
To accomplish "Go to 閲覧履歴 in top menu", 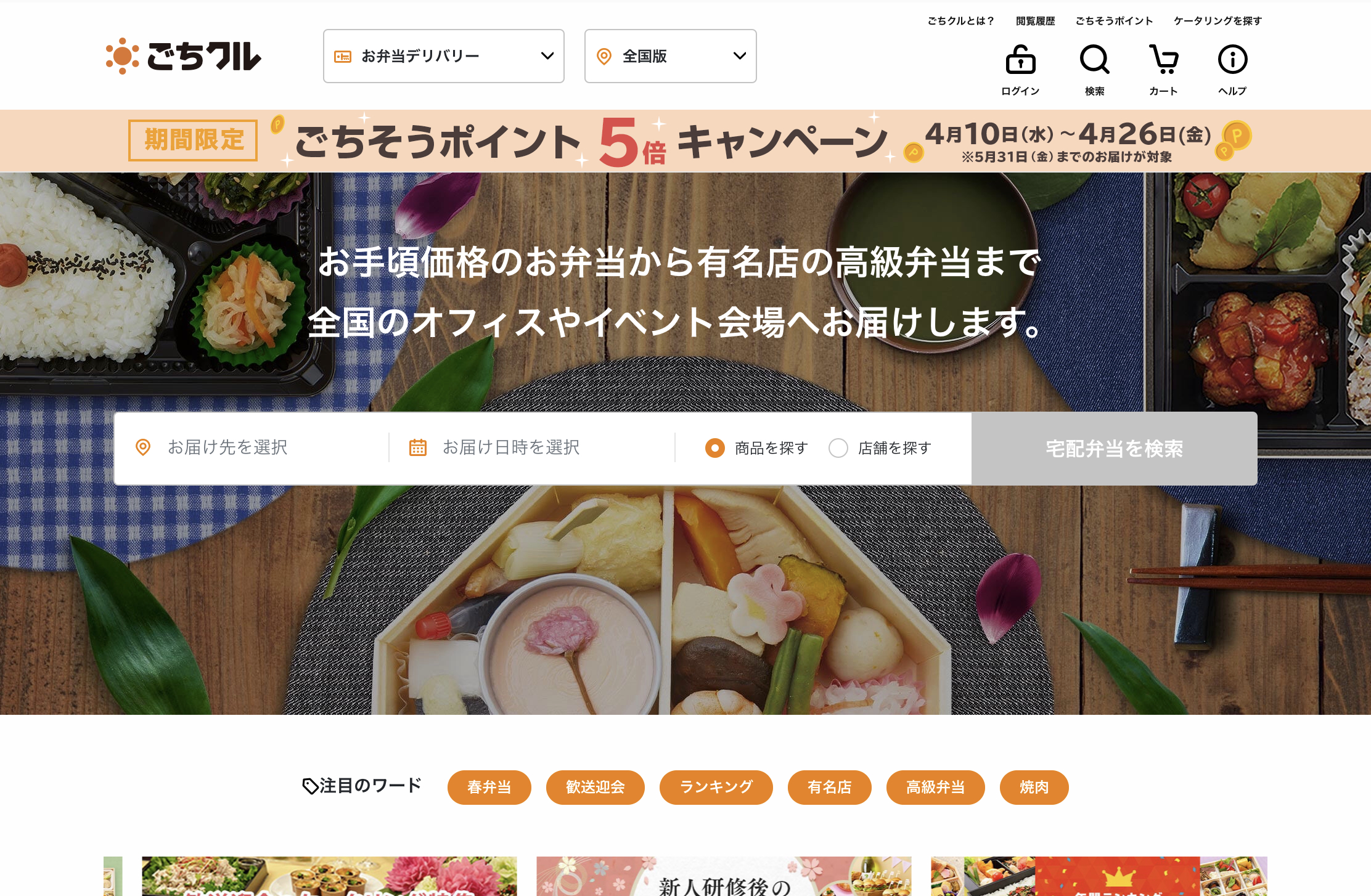I will [1036, 21].
